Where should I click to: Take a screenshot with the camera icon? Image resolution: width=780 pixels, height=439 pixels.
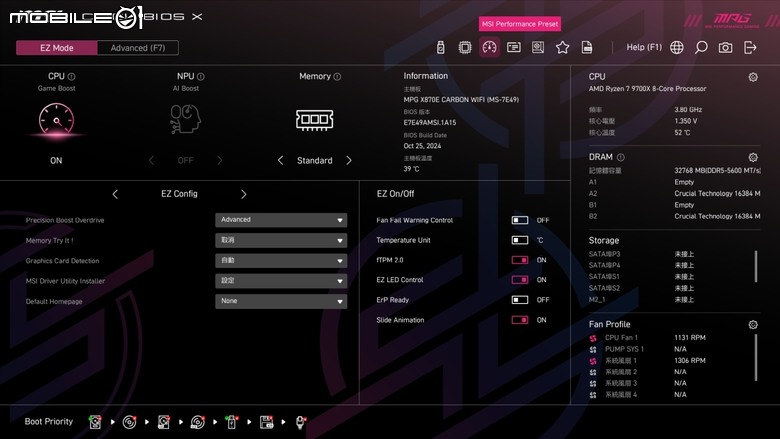pos(725,47)
